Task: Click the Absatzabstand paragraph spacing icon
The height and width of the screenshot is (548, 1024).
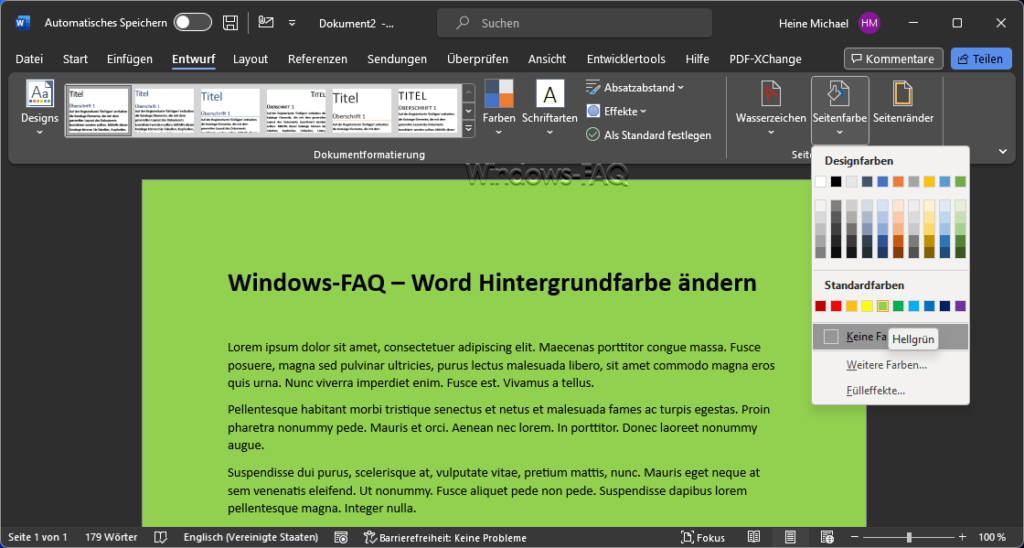Action: (593, 88)
